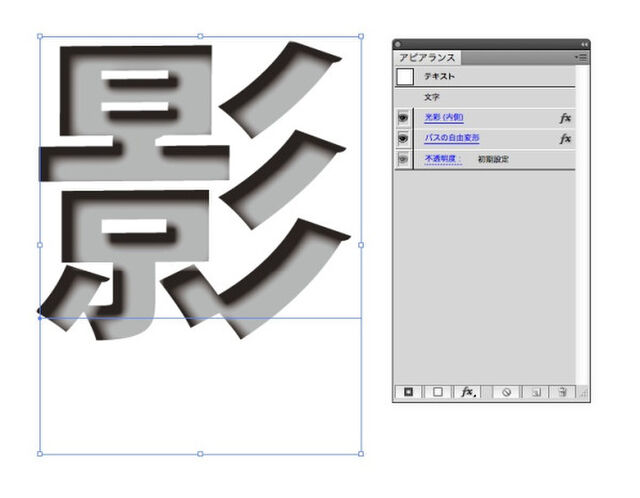
Task: Click the テキスト appearance thumbnail swatch
Action: click(x=405, y=76)
